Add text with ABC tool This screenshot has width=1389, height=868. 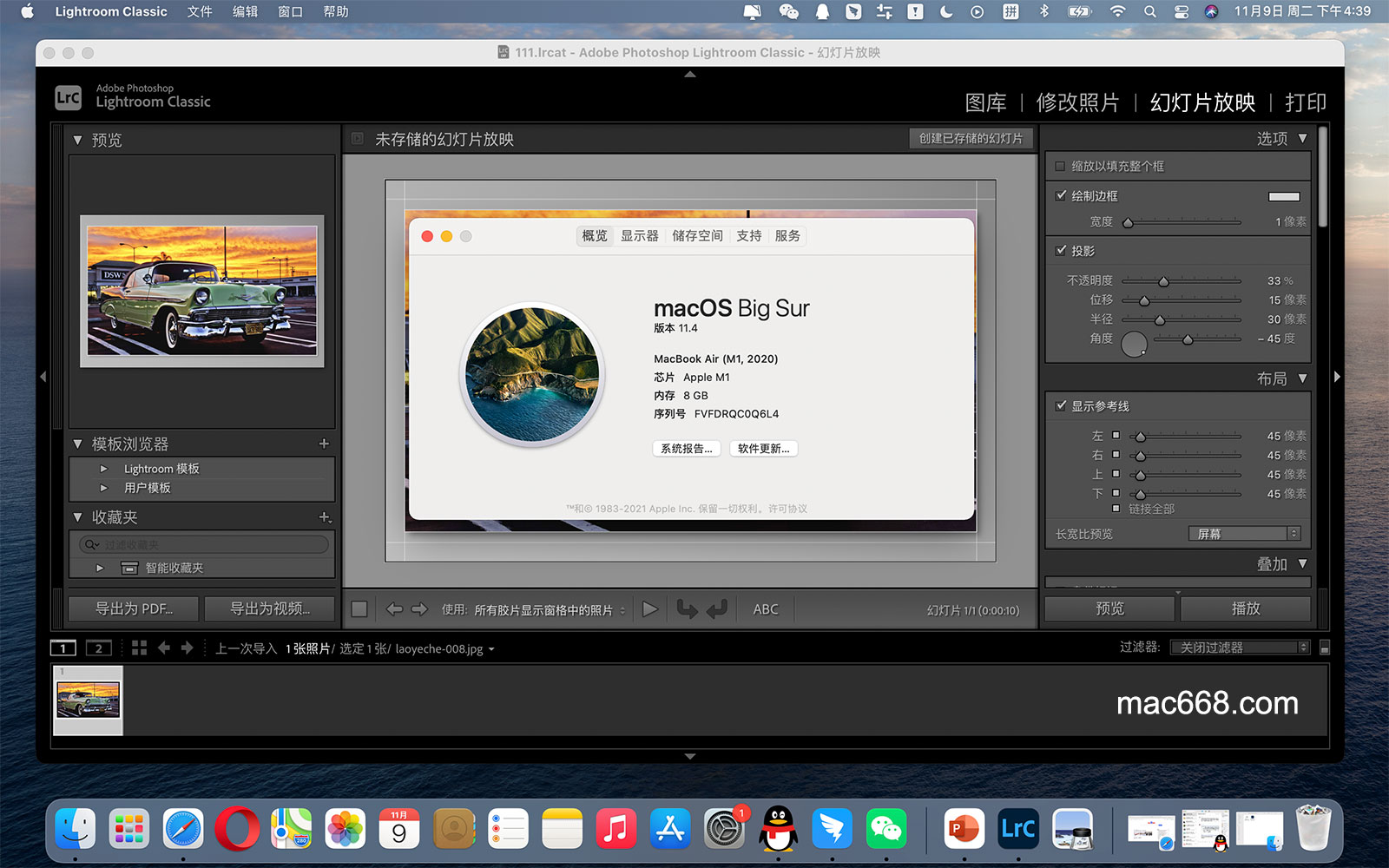(x=766, y=609)
